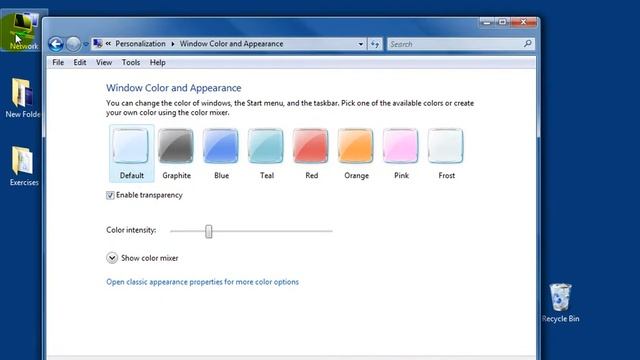Open the File menu

point(58,62)
